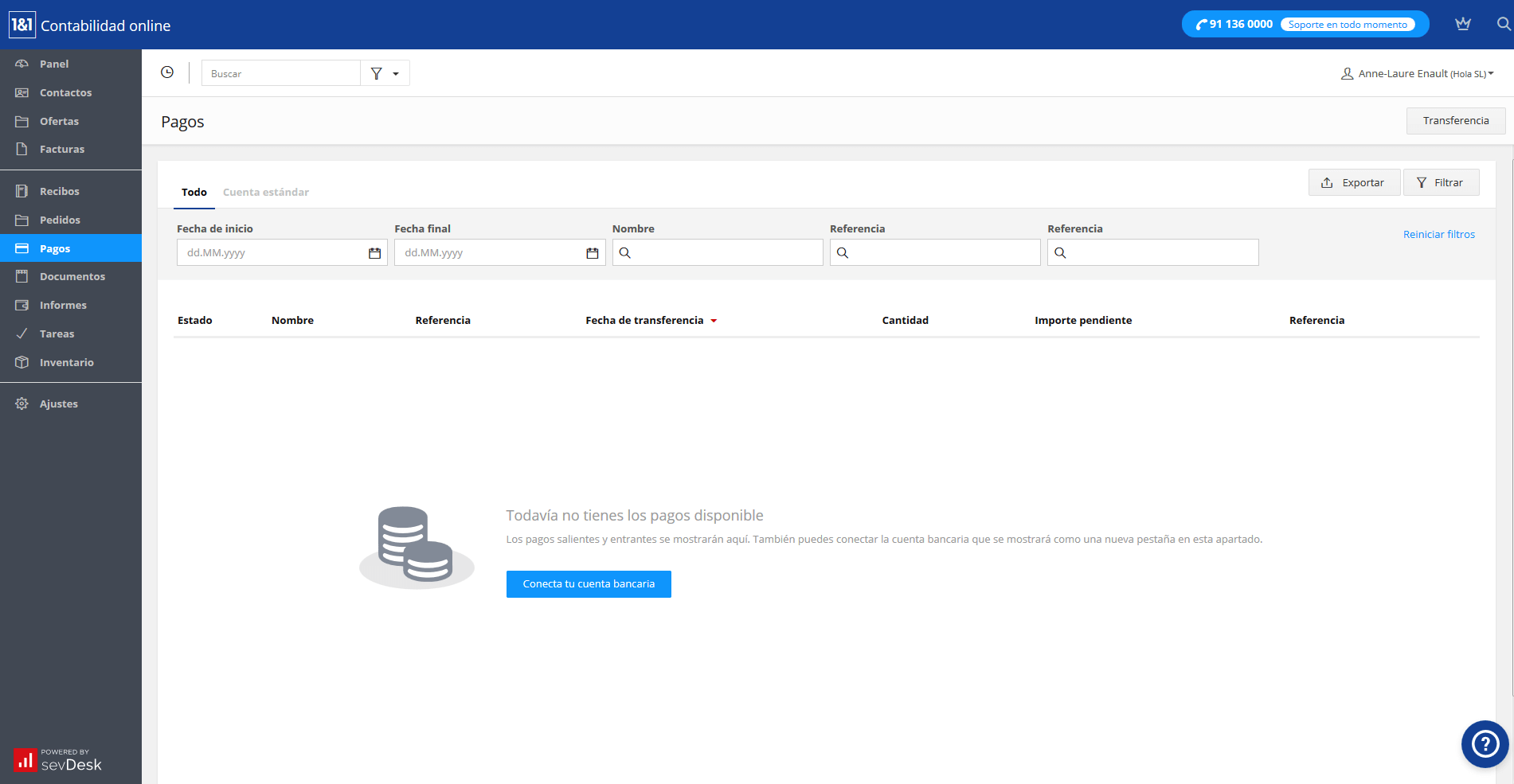Viewport: 1514px width, 784px height.
Task: Click the Reiniciar filtros link
Action: (1438, 235)
